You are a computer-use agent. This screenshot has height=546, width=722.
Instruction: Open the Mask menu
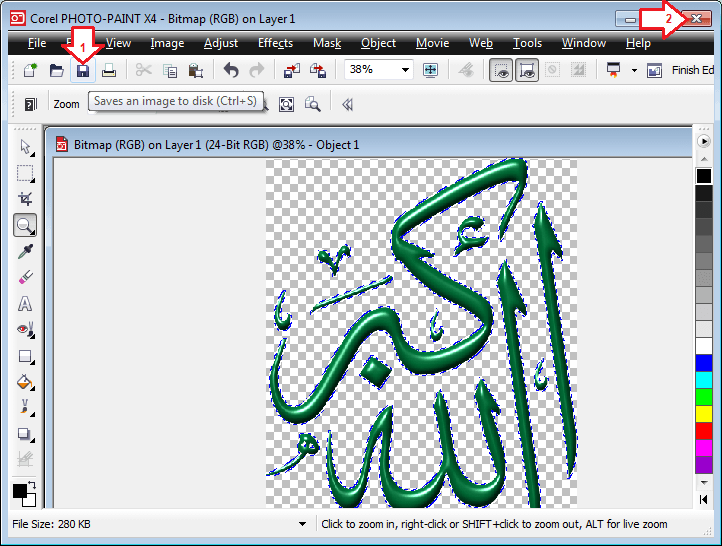tap(327, 43)
